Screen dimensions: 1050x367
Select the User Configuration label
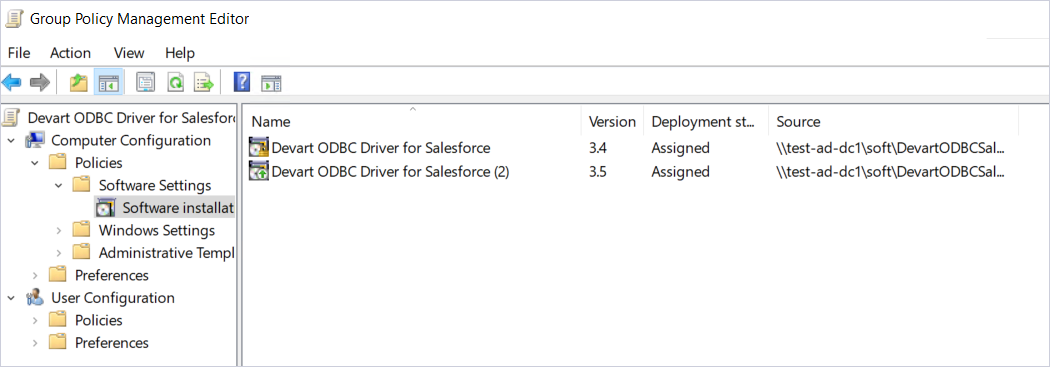113,298
